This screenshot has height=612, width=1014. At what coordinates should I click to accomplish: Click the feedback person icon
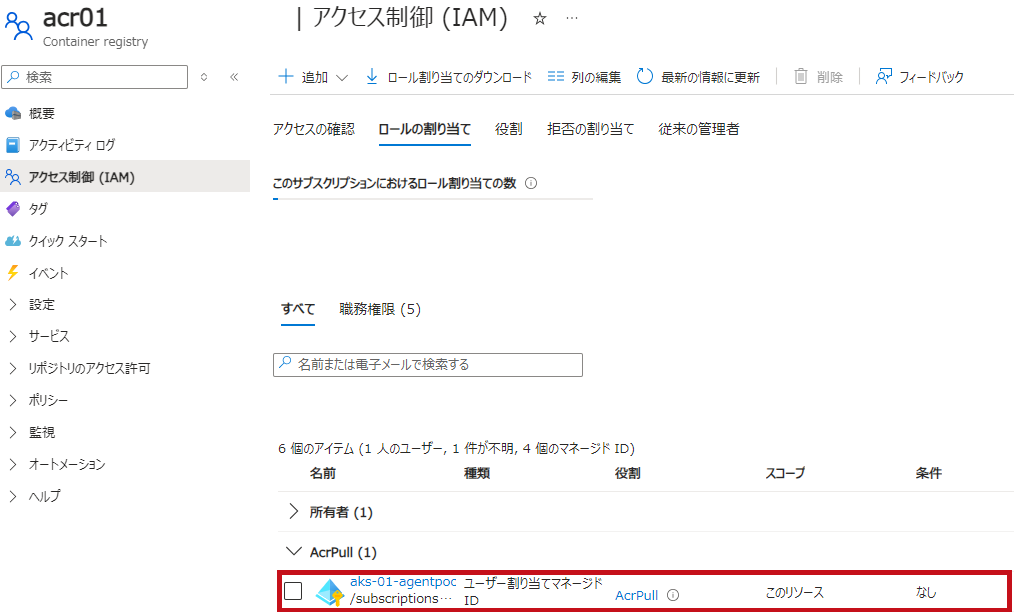[883, 76]
